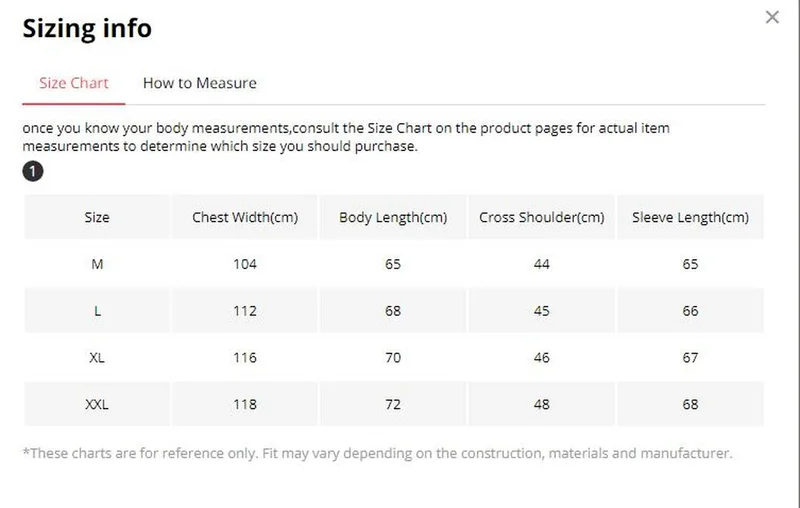The height and width of the screenshot is (508, 800).
Task: Close the Sizing info dialog
Action: click(x=772, y=17)
